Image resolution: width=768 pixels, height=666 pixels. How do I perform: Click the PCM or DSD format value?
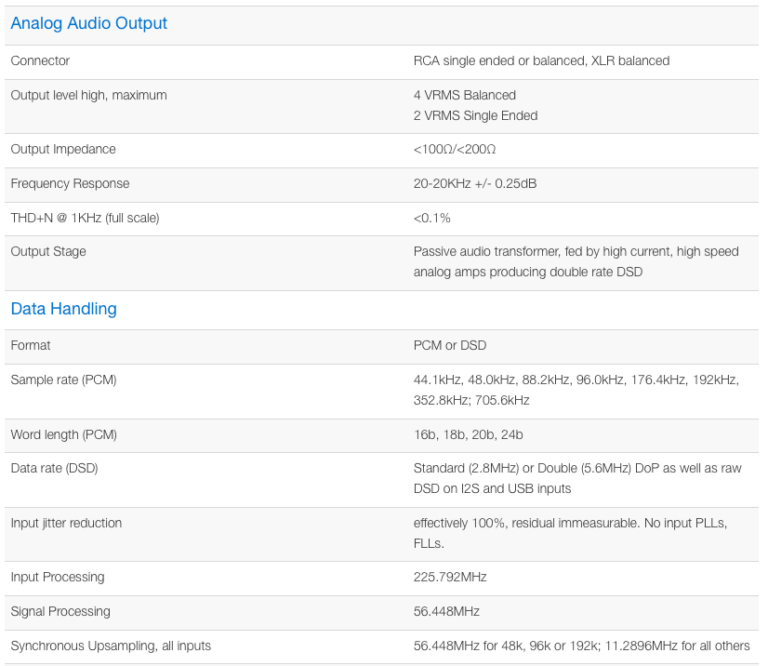click(450, 345)
